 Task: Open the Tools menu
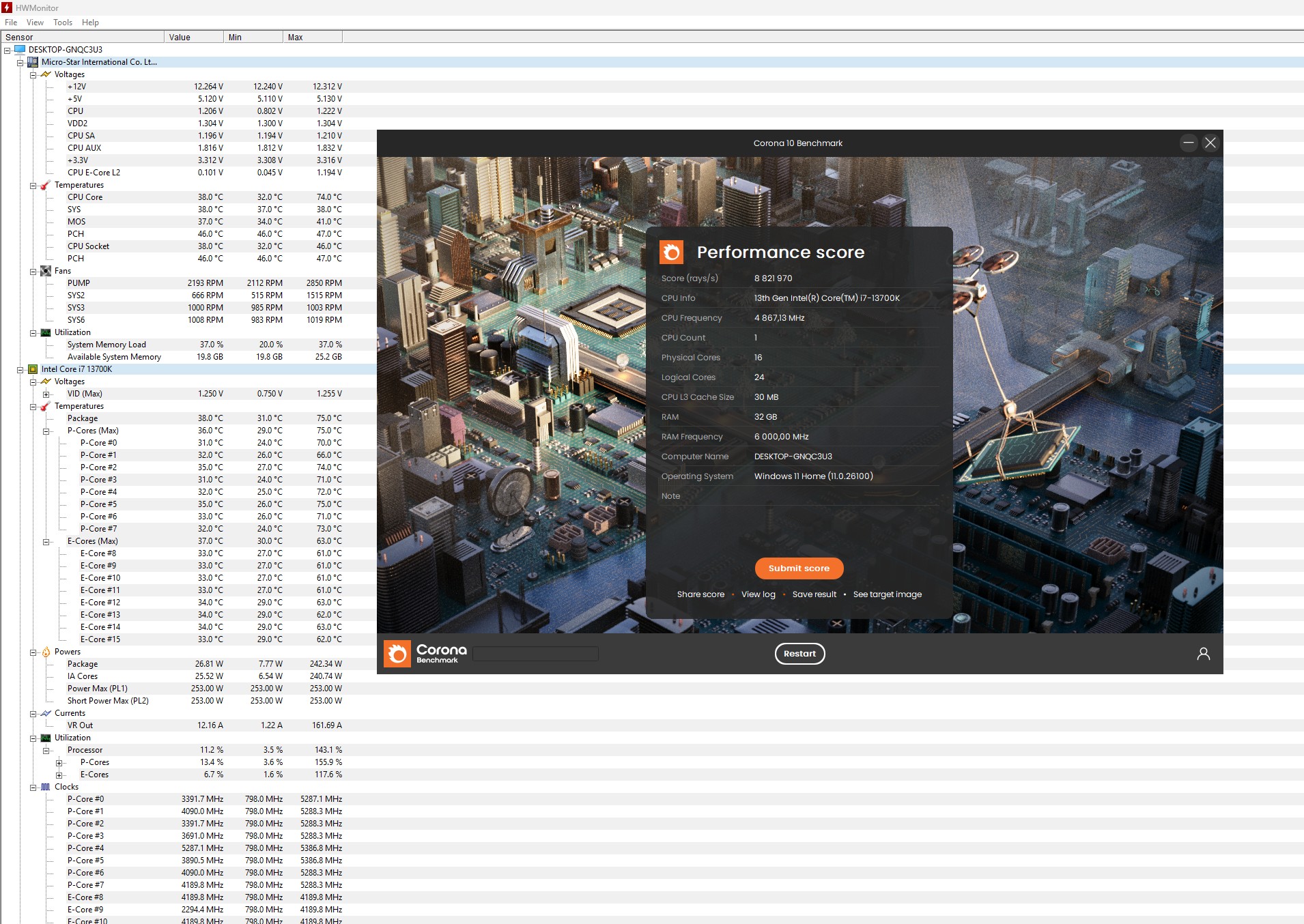pos(63,23)
